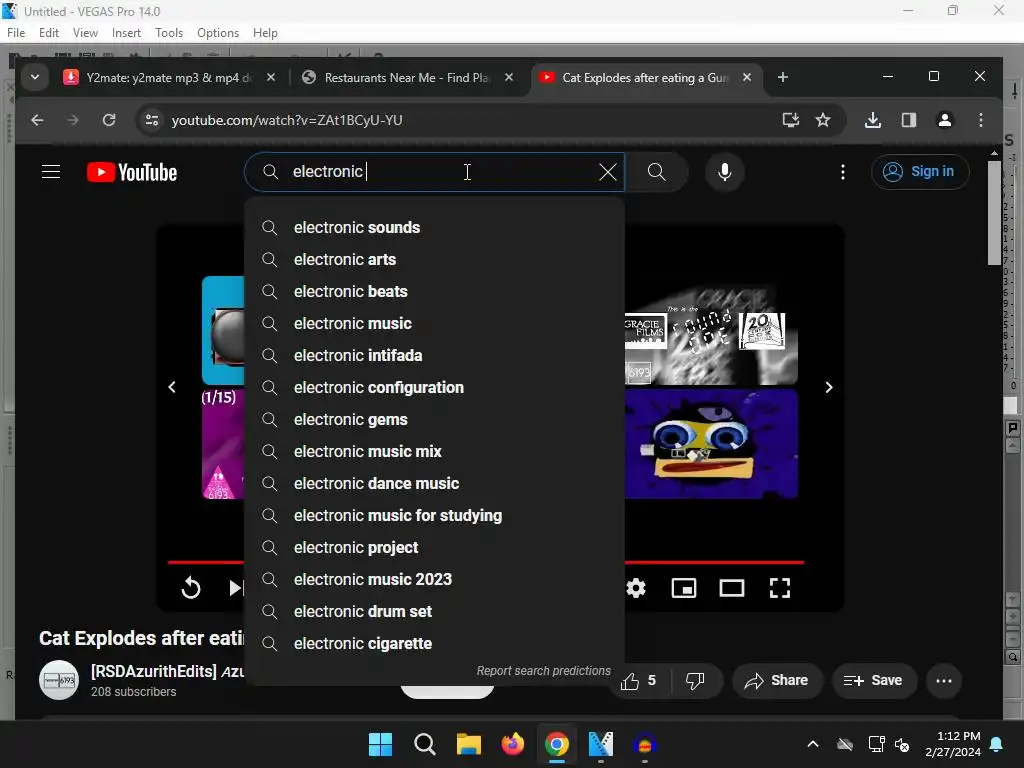
Task: Start voice search with microphone
Action: point(724,172)
